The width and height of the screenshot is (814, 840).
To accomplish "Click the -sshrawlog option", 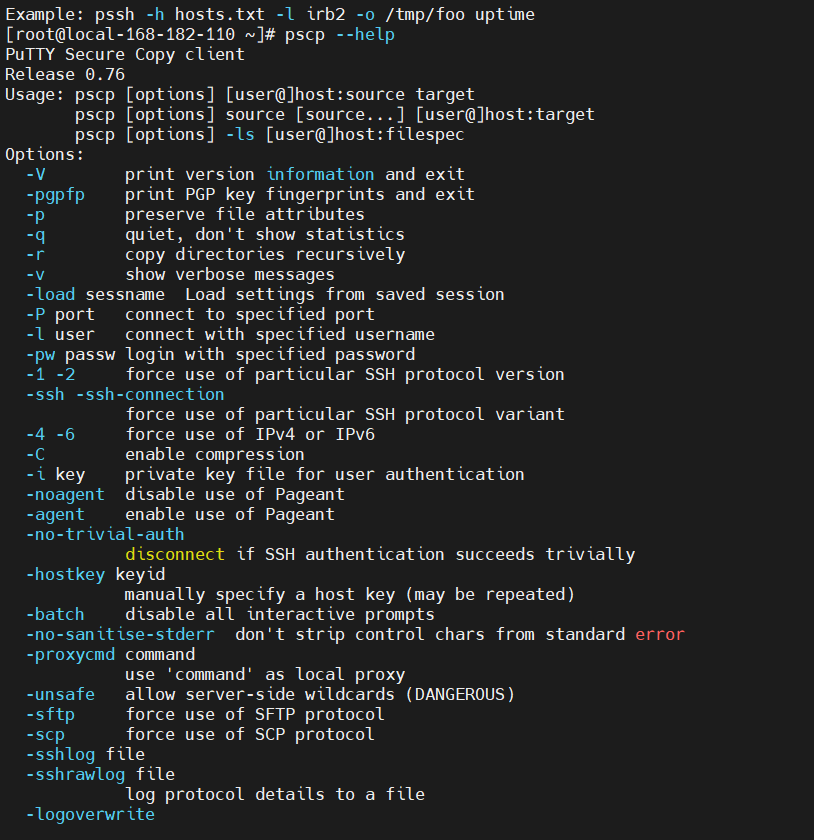I will (x=76, y=775).
